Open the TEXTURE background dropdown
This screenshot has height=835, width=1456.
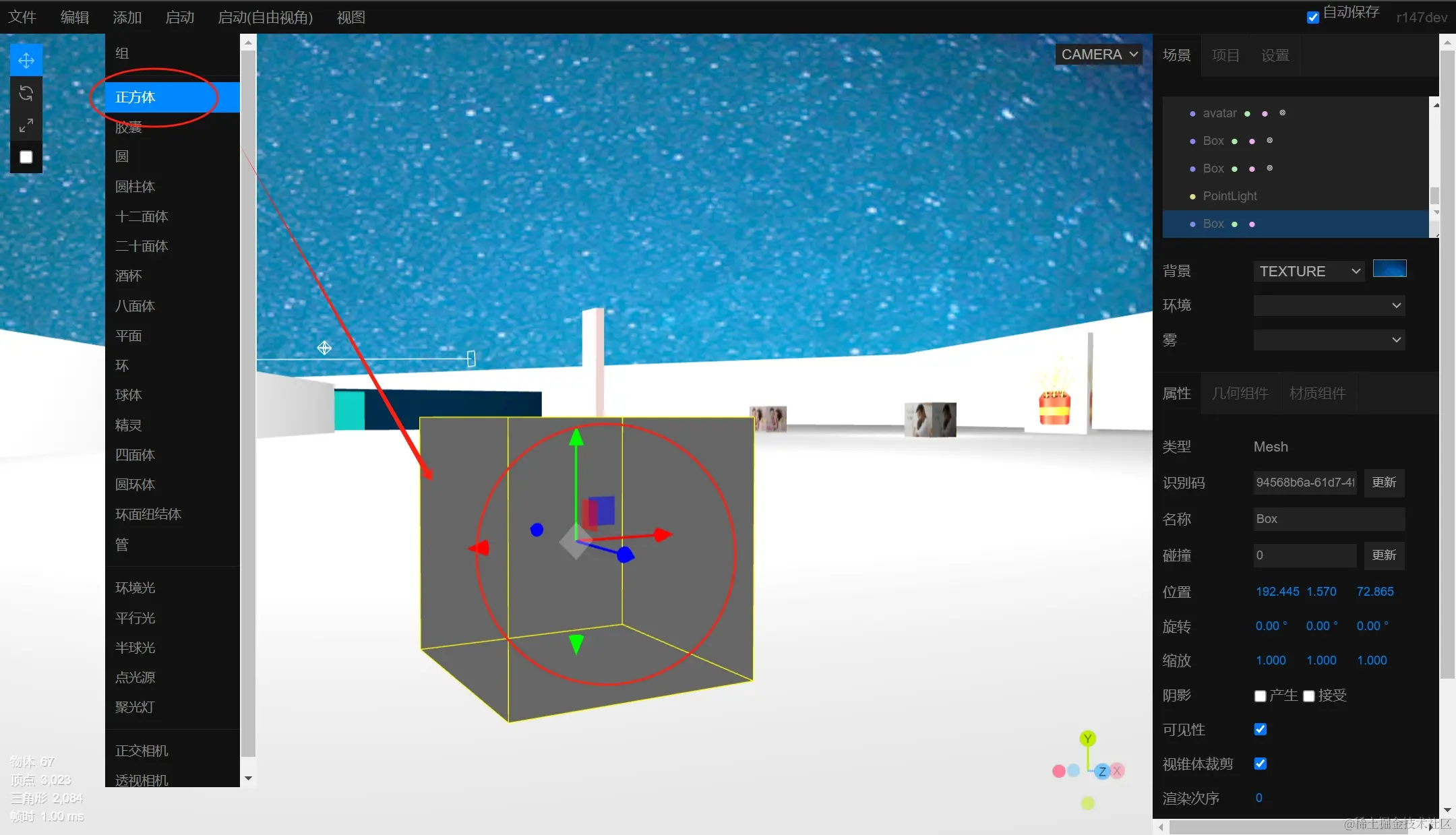point(1308,272)
